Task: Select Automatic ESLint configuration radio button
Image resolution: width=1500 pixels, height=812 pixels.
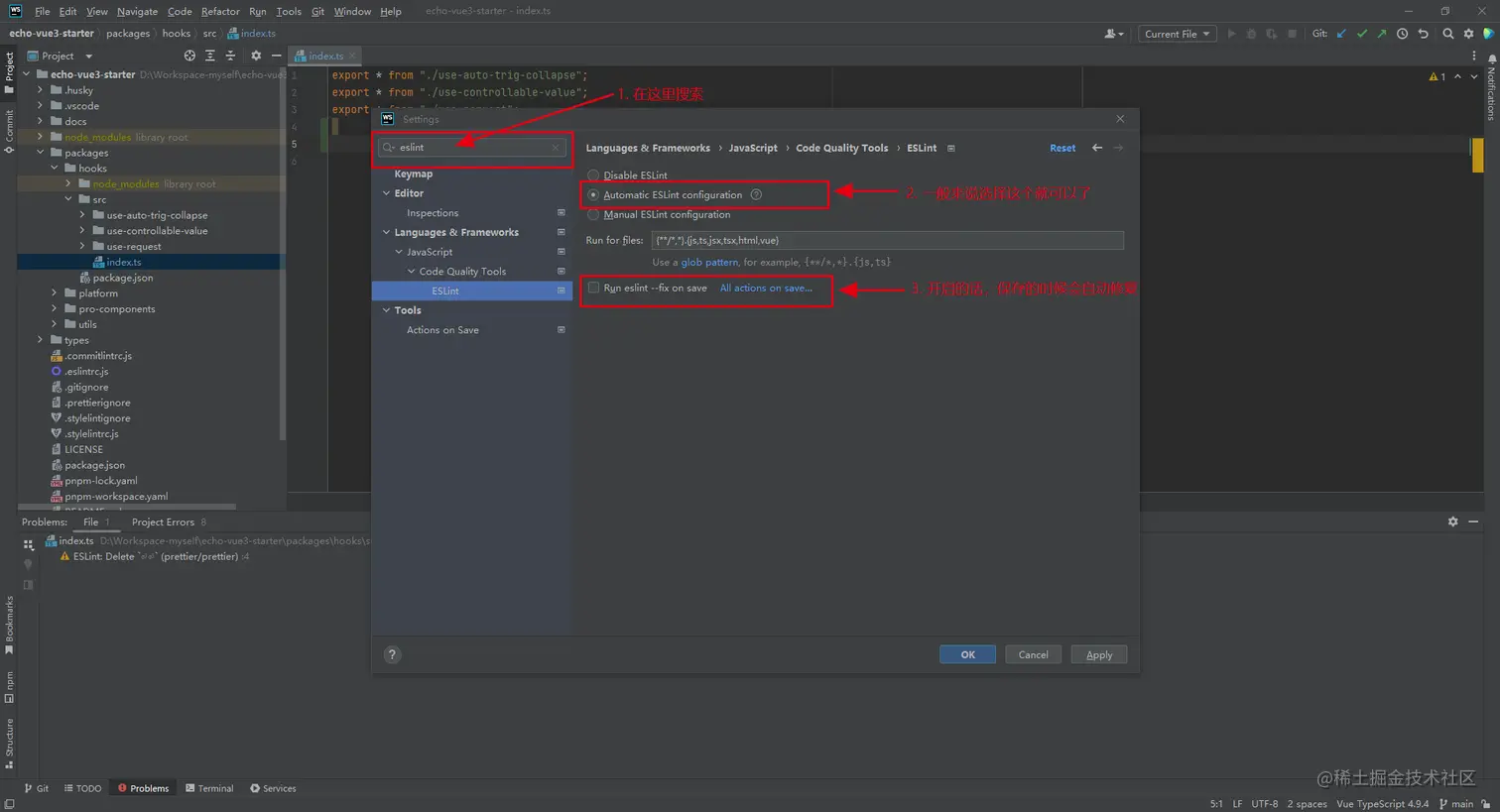Action: [x=593, y=194]
